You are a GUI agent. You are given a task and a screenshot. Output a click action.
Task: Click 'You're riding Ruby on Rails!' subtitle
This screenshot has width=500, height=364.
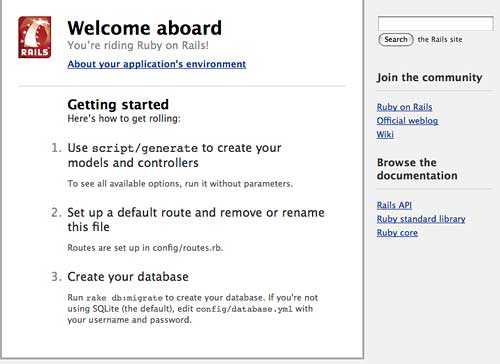[x=138, y=45]
